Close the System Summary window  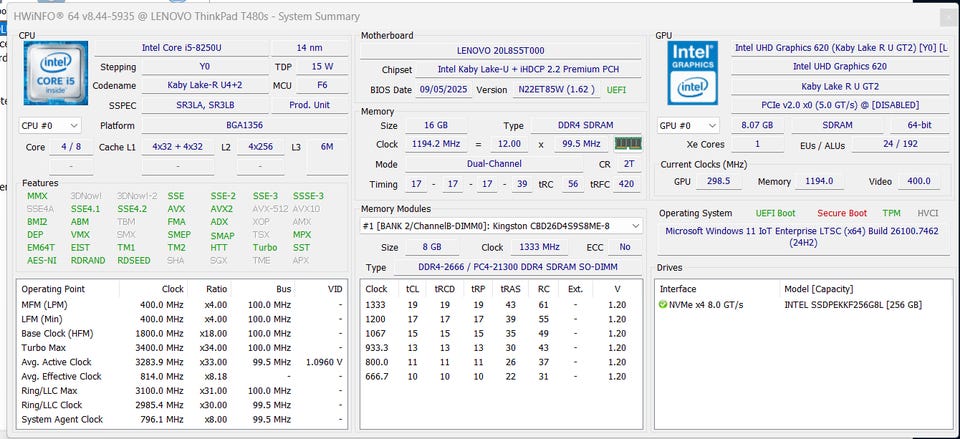(946, 16)
